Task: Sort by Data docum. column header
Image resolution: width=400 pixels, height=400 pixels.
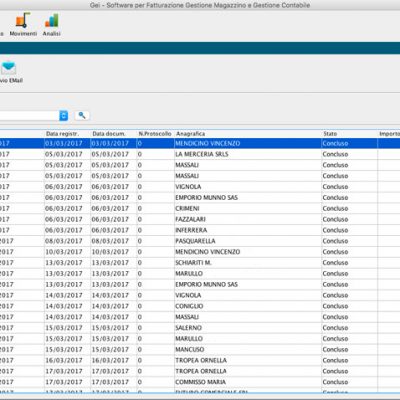Action: (109, 134)
